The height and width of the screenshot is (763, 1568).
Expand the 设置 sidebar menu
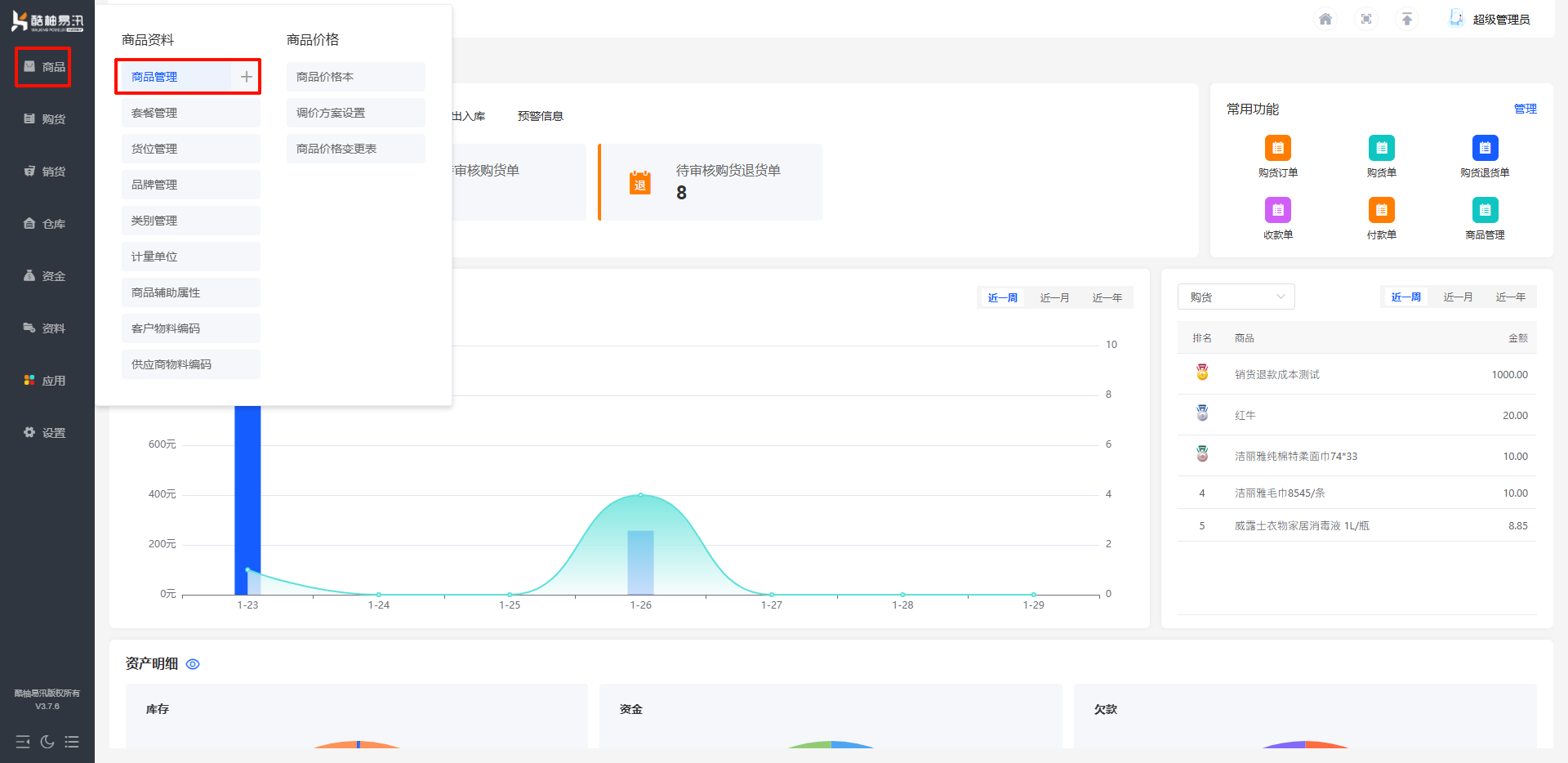(x=46, y=433)
